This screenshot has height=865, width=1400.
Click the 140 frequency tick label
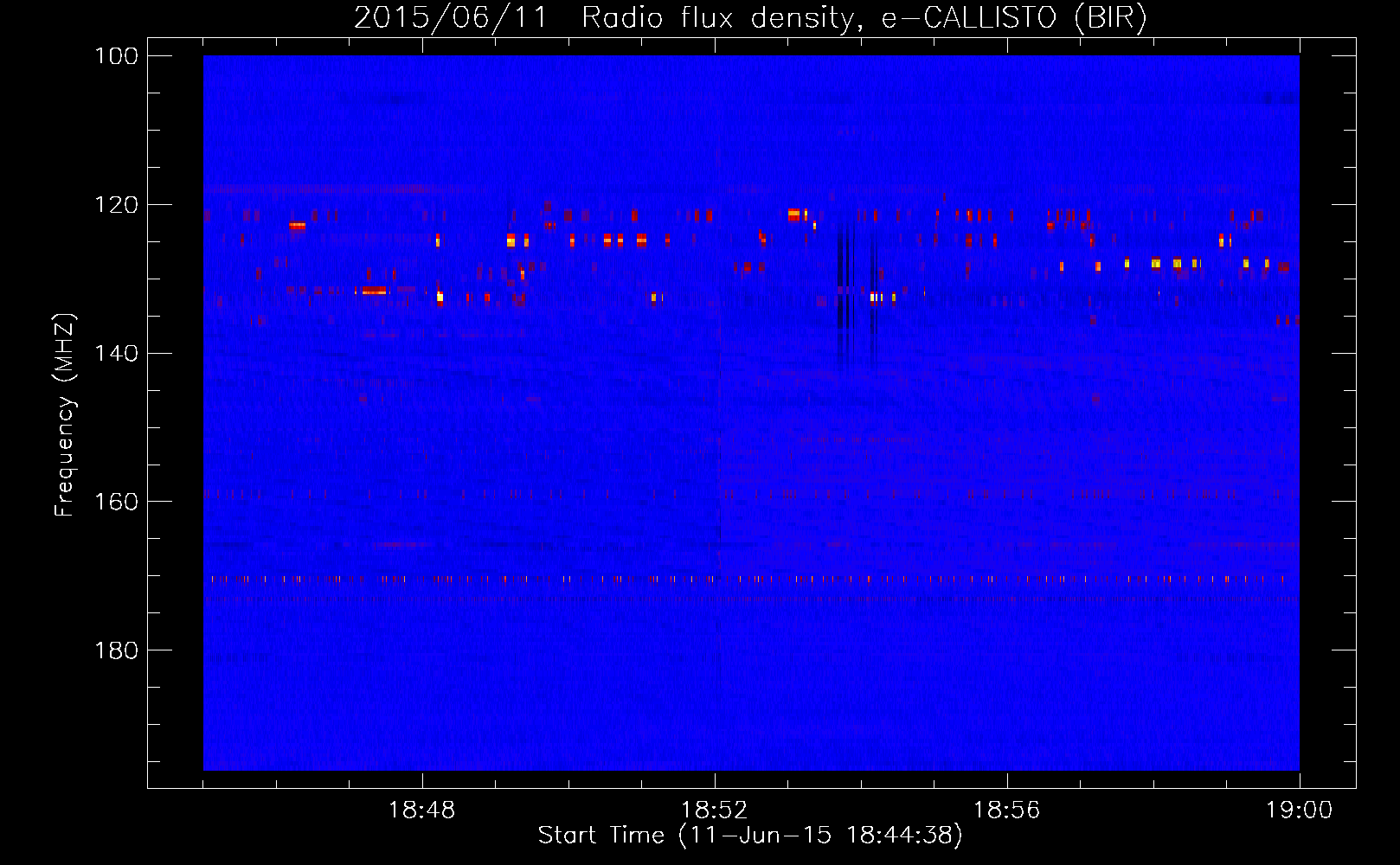115,353
